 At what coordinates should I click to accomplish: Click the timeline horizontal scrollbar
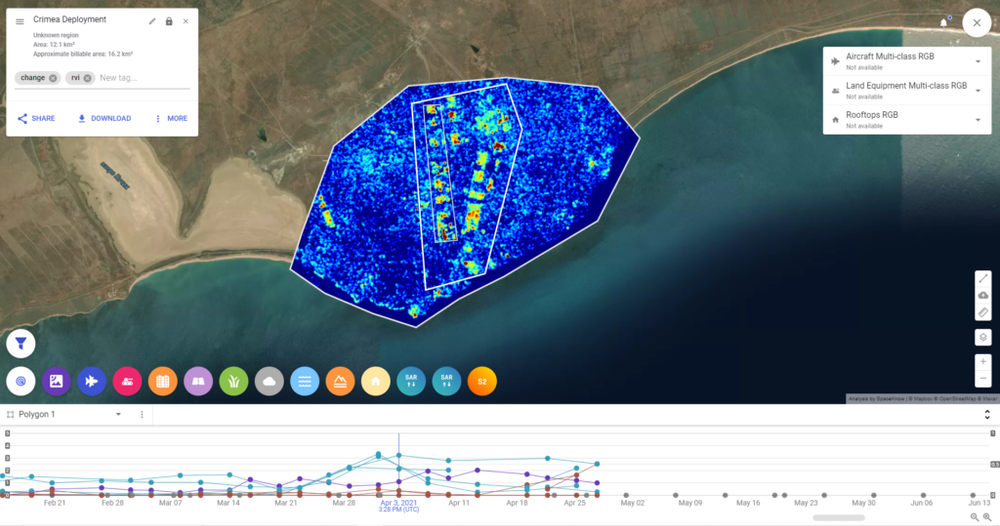(x=838, y=518)
